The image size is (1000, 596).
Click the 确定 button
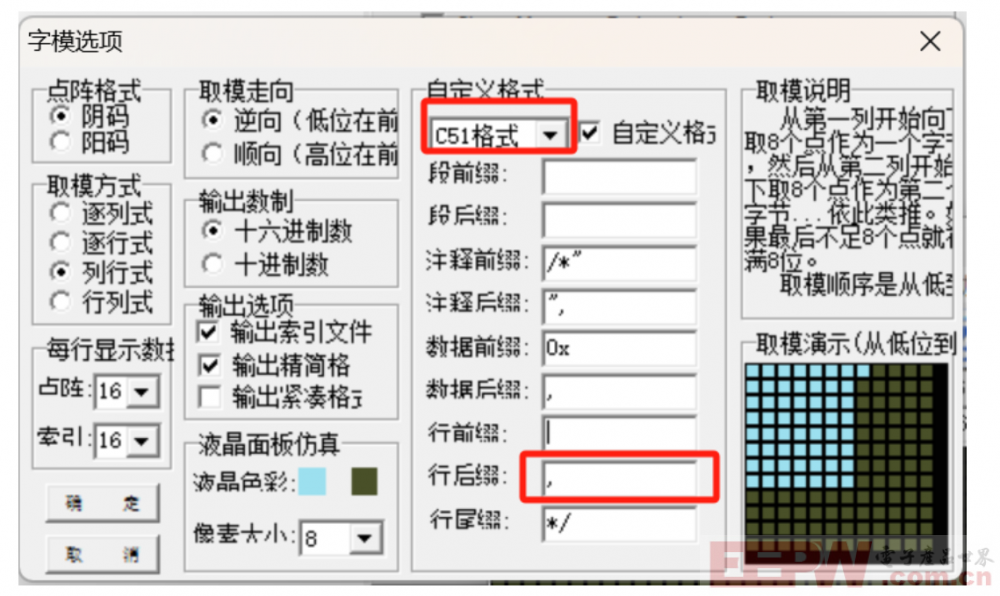pyautogui.click(x=103, y=504)
